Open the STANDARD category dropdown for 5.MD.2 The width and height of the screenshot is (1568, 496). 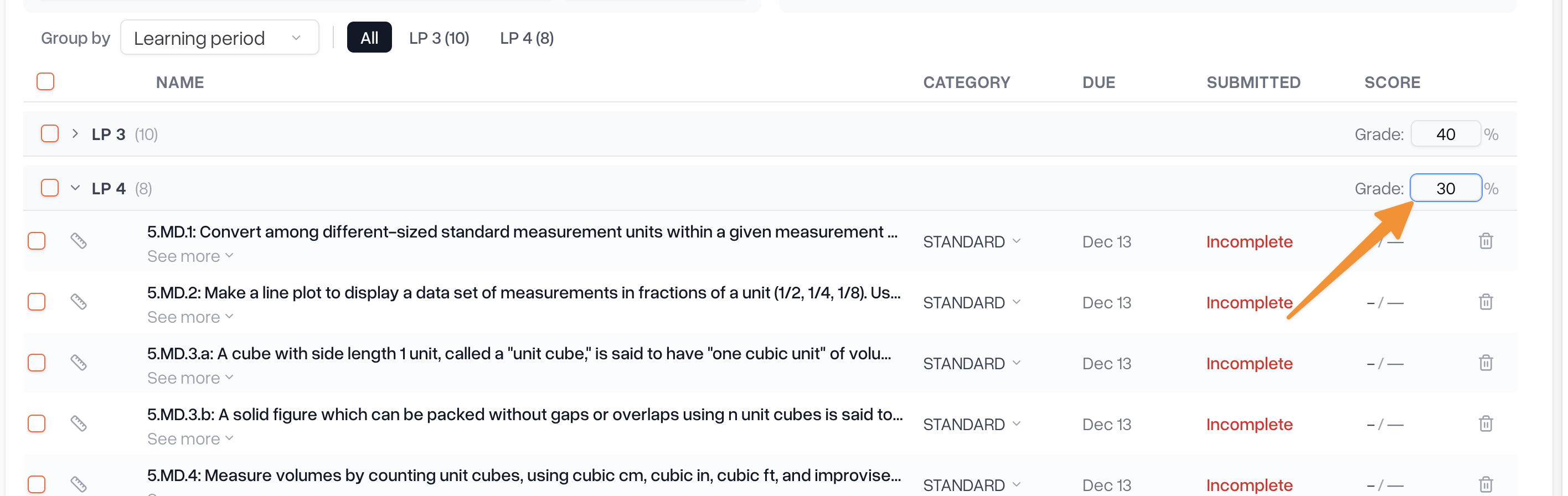click(972, 302)
